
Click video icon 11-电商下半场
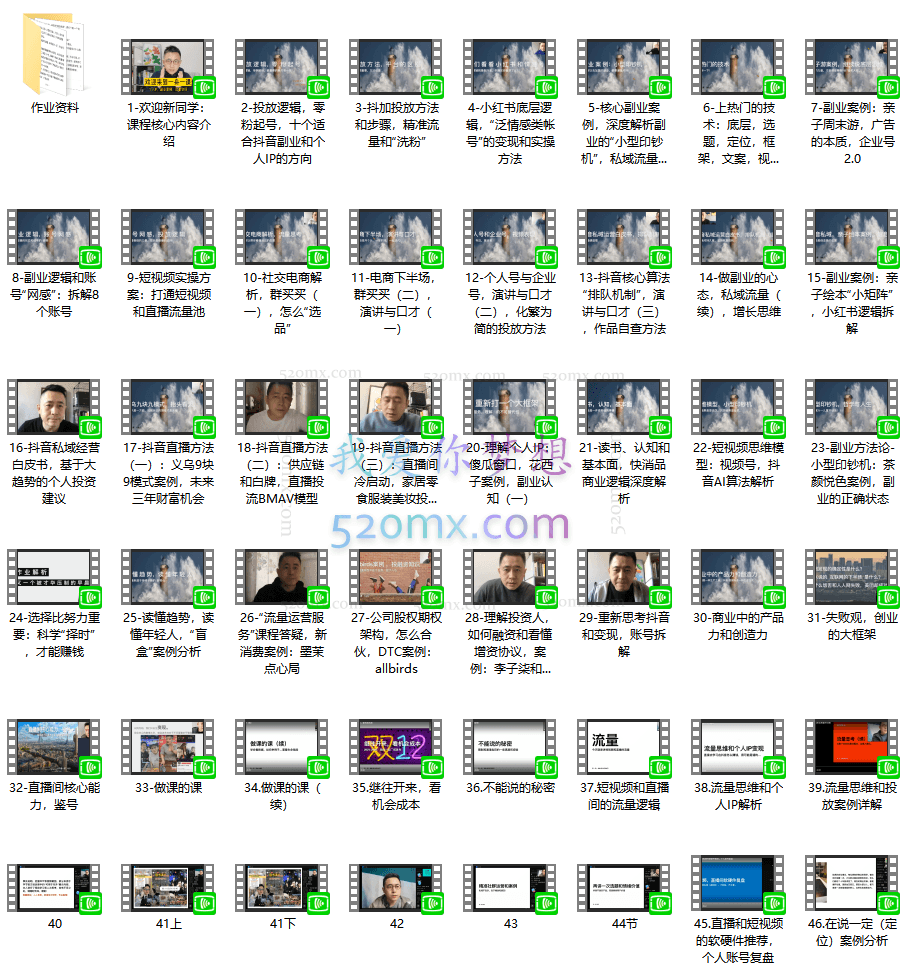(396, 237)
